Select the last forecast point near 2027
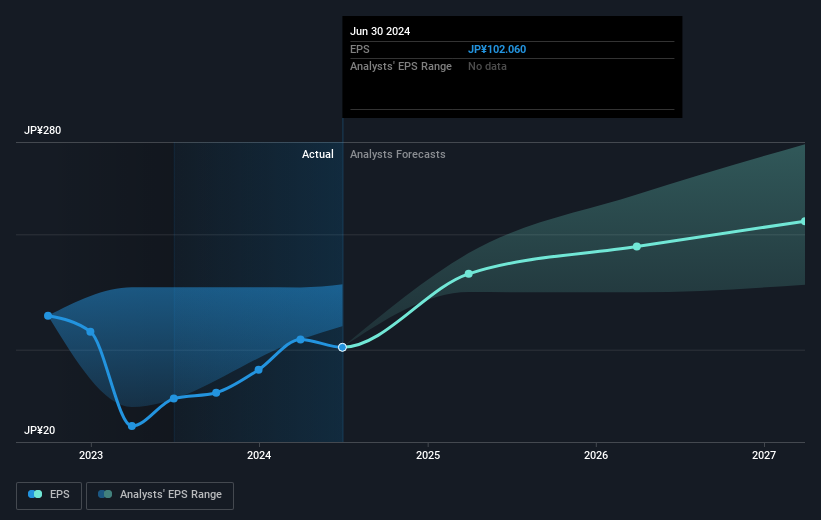This screenshot has width=821, height=520. click(x=804, y=222)
